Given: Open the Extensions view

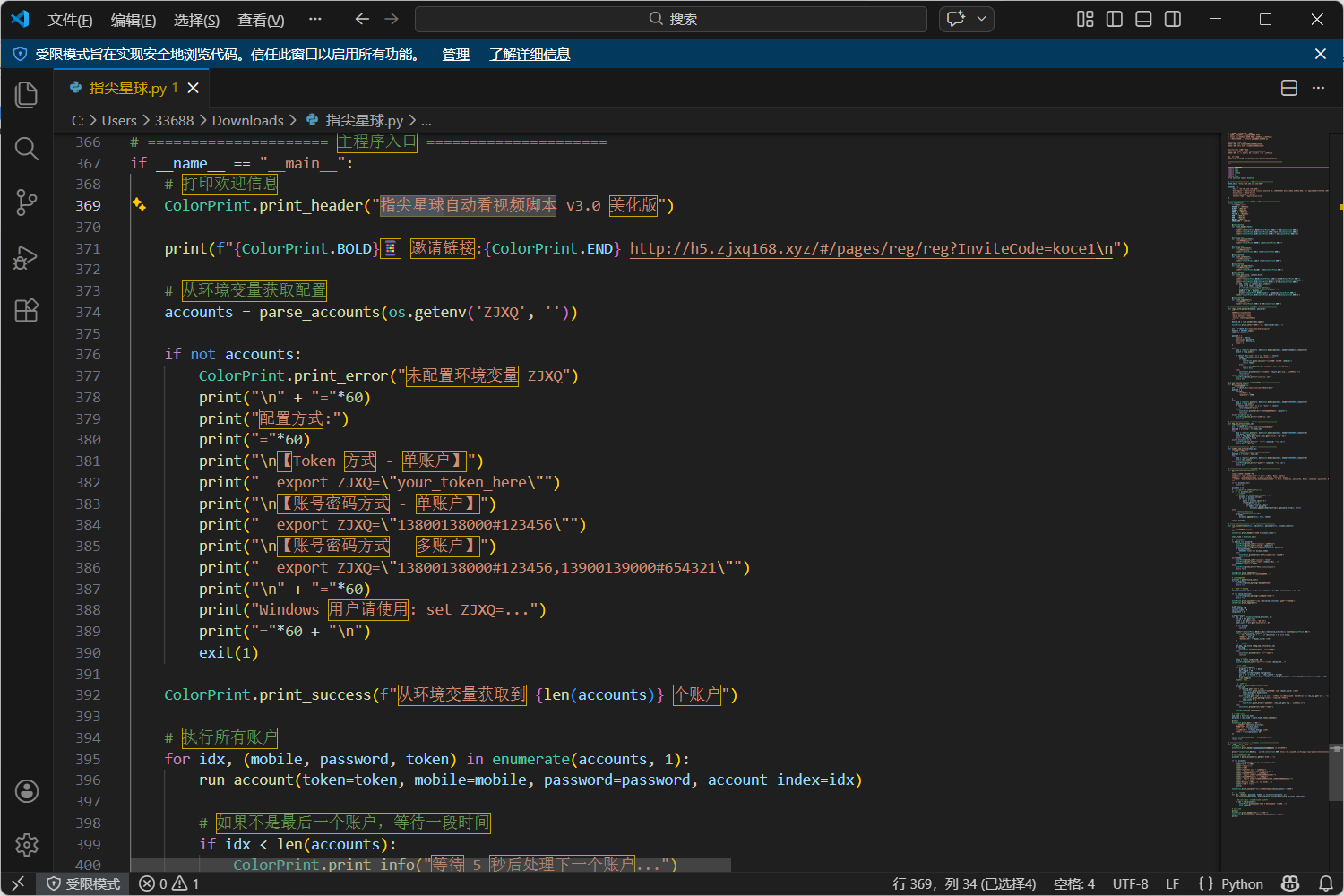Looking at the screenshot, I should click(x=27, y=311).
